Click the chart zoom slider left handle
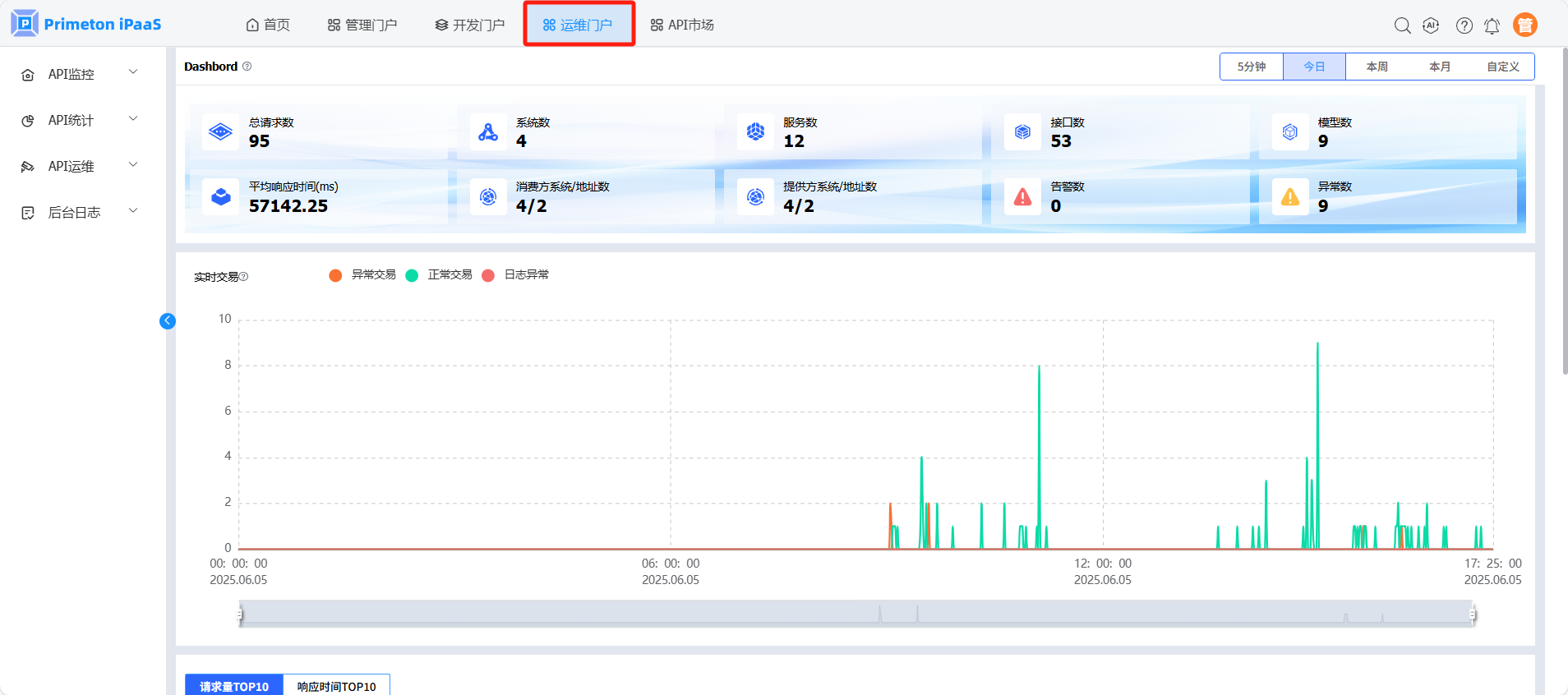The width and height of the screenshot is (1568, 695). 240,614
